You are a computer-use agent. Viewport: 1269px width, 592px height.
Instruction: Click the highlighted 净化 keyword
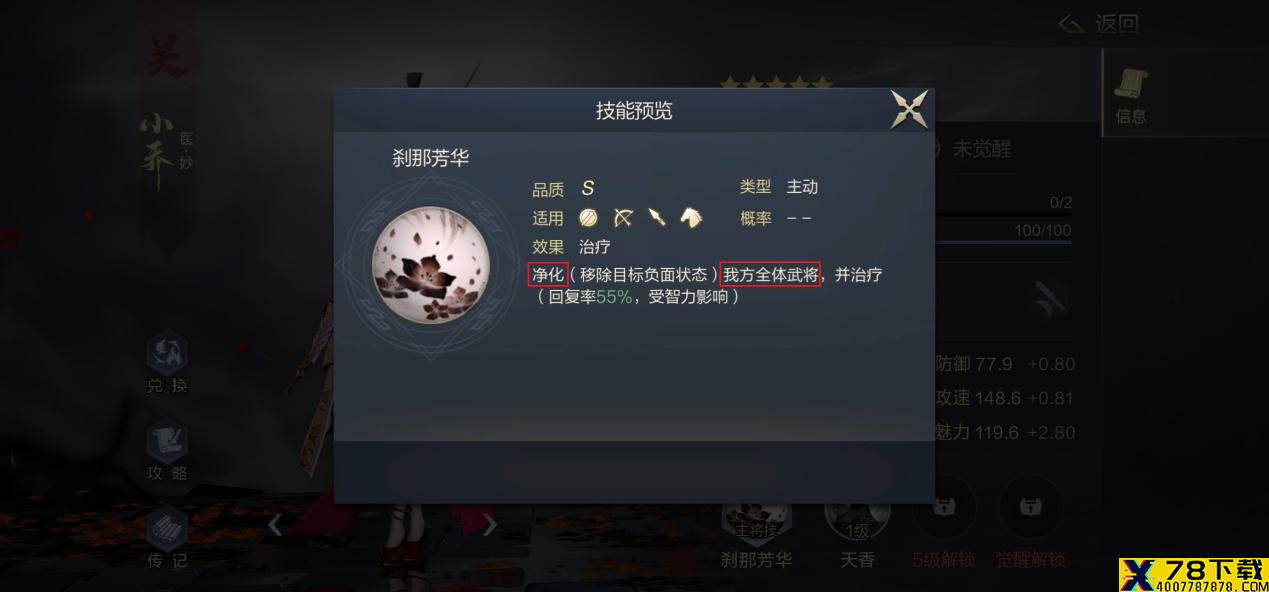548,274
